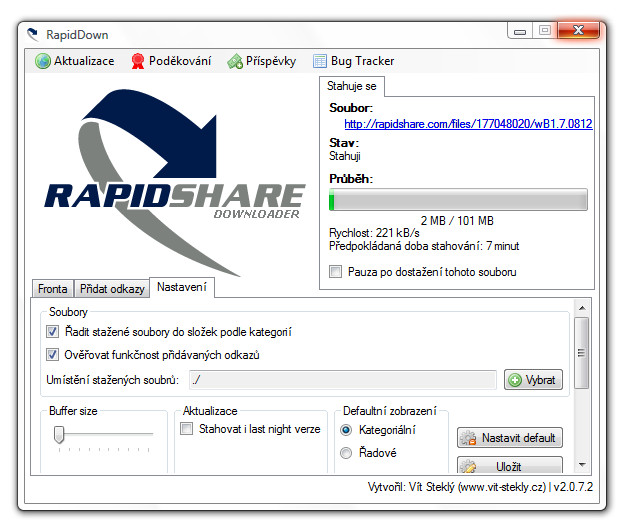
Task: Click the '2 MB / 101 MB' text
Action: 457,221
